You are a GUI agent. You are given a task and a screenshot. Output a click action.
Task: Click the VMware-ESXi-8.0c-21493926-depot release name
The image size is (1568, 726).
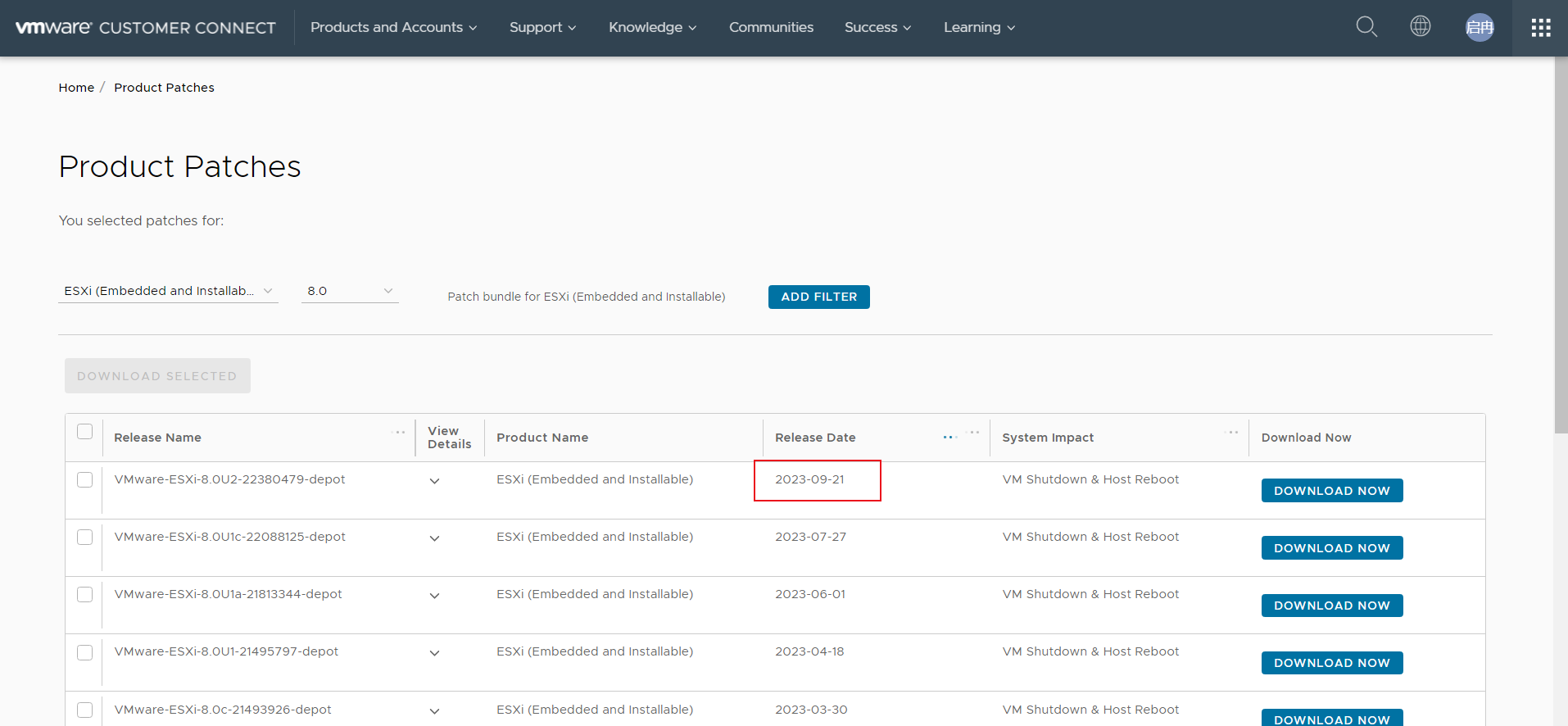[223, 710]
